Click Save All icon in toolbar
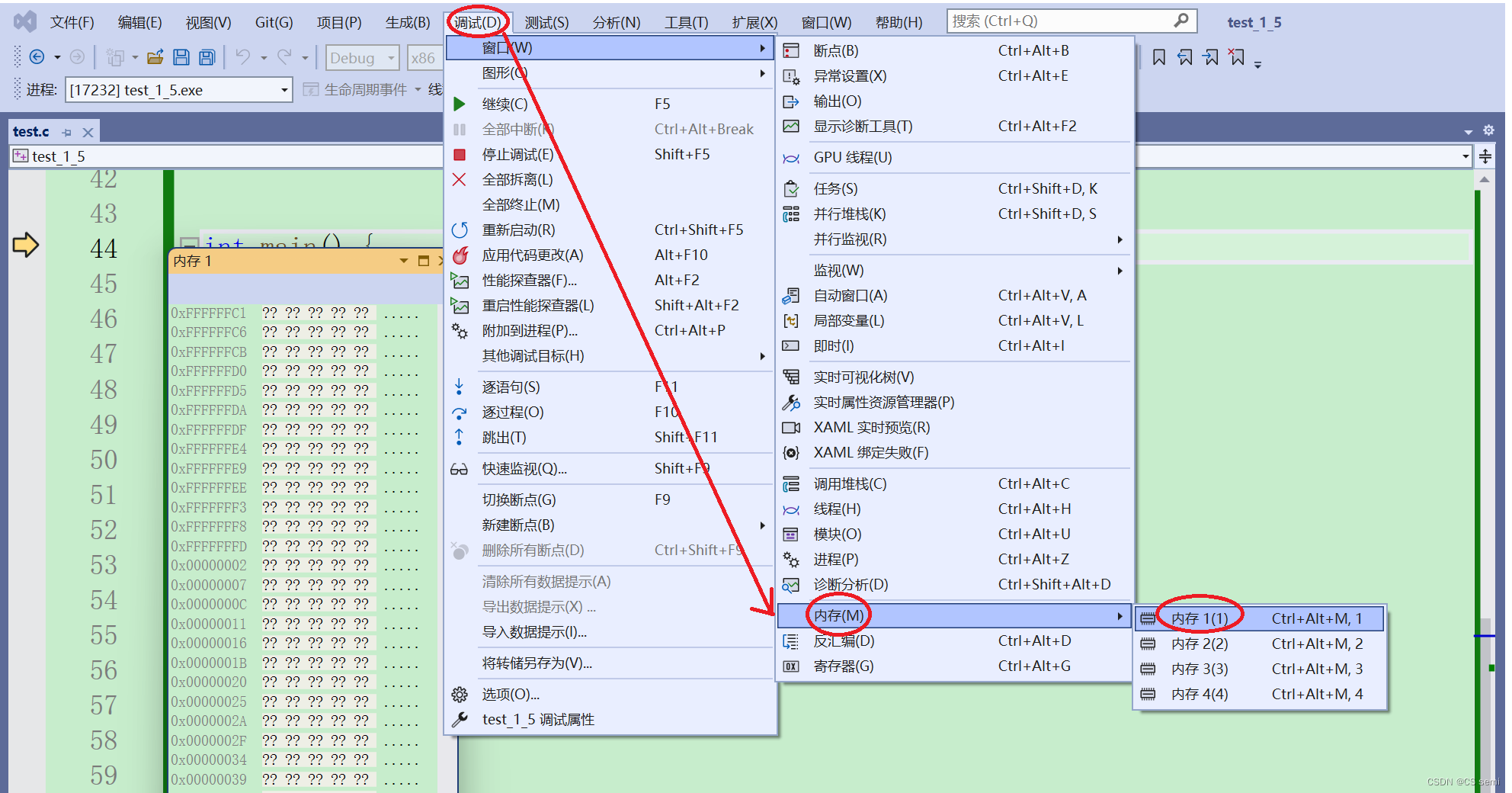 point(207,57)
